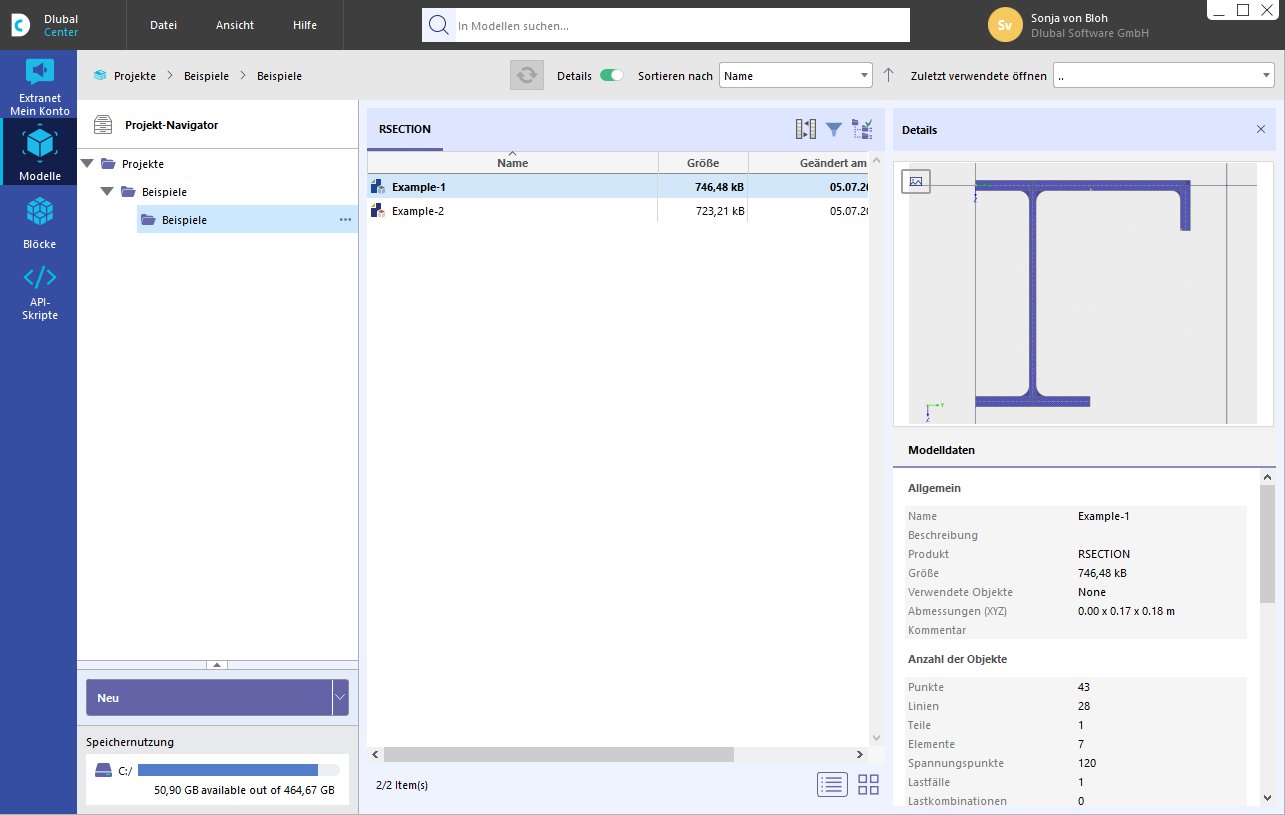Click the Projekt-Navigator panel icon
Image resolution: width=1285 pixels, height=815 pixels.
tap(103, 125)
